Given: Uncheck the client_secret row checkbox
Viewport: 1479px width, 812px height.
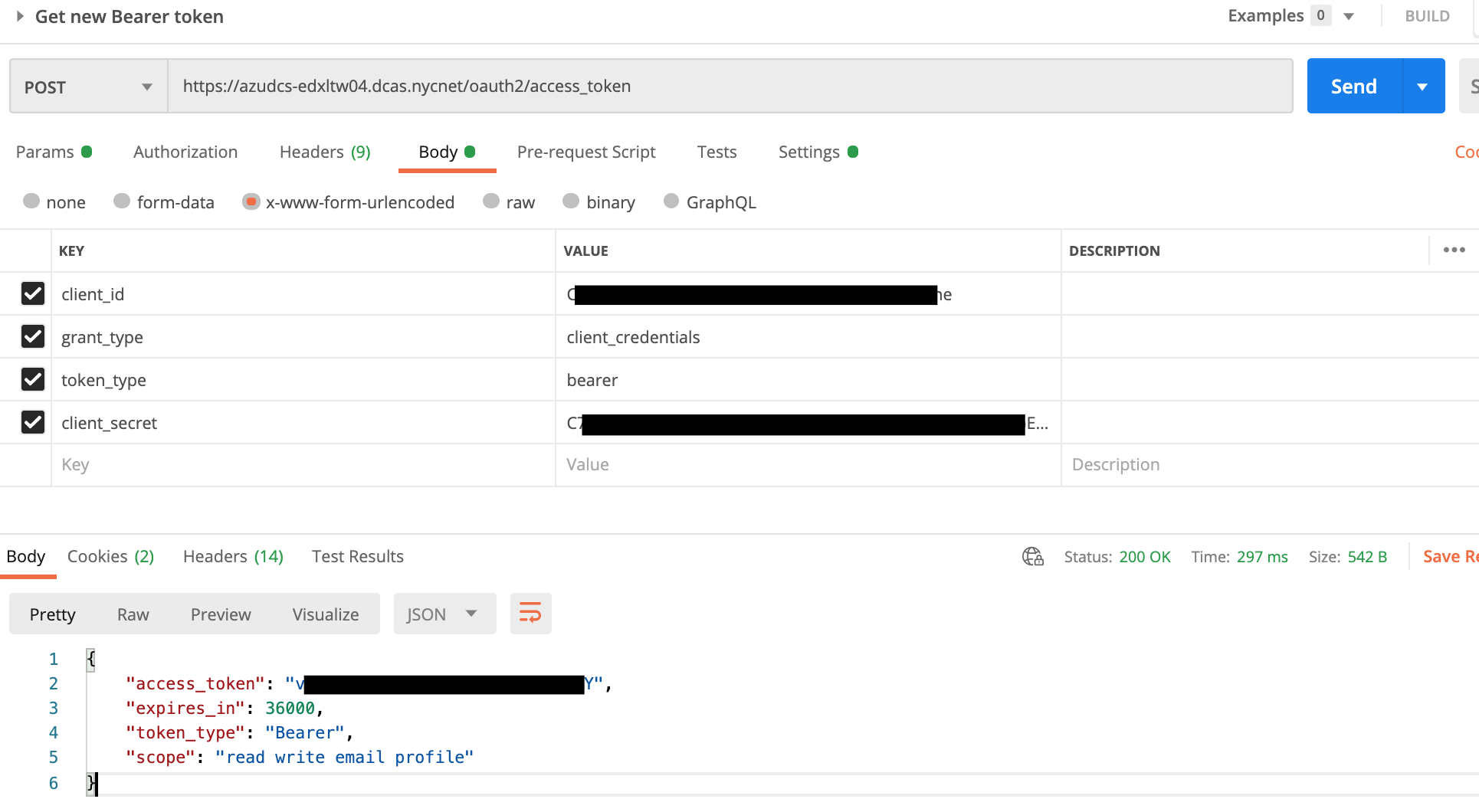Looking at the screenshot, I should tap(33, 422).
